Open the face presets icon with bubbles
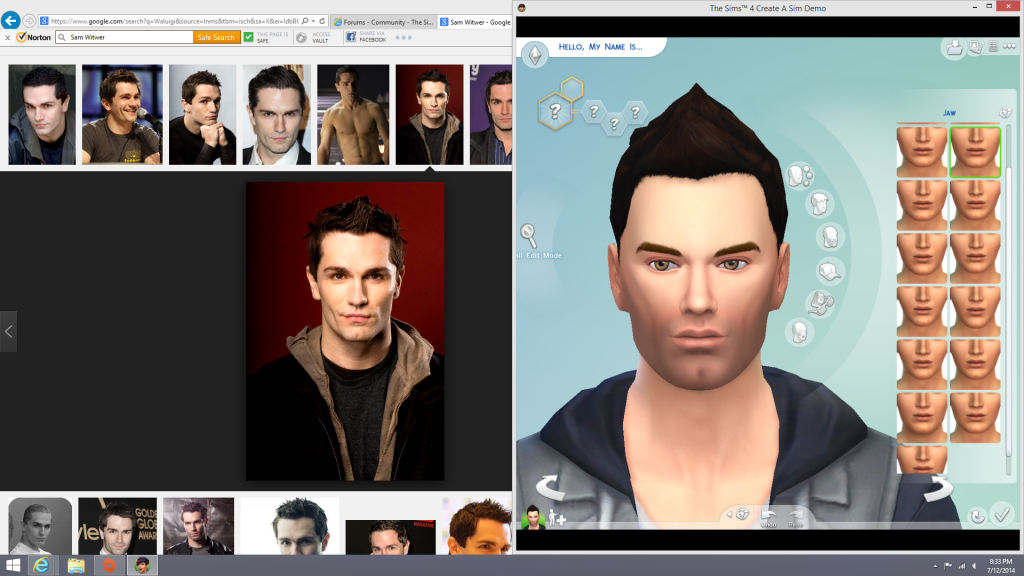 (799, 176)
